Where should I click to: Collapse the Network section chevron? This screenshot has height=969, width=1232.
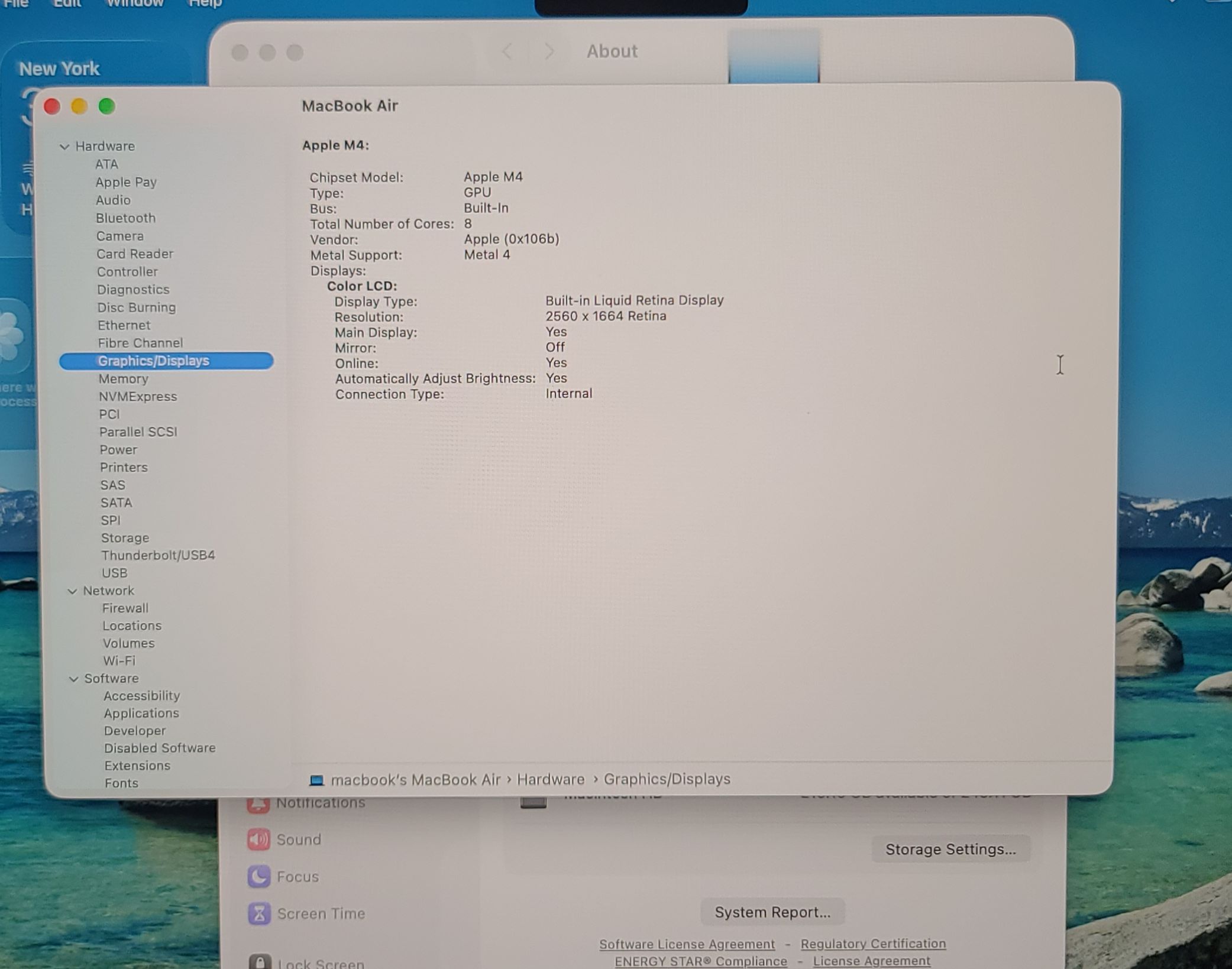click(x=72, y=591)
